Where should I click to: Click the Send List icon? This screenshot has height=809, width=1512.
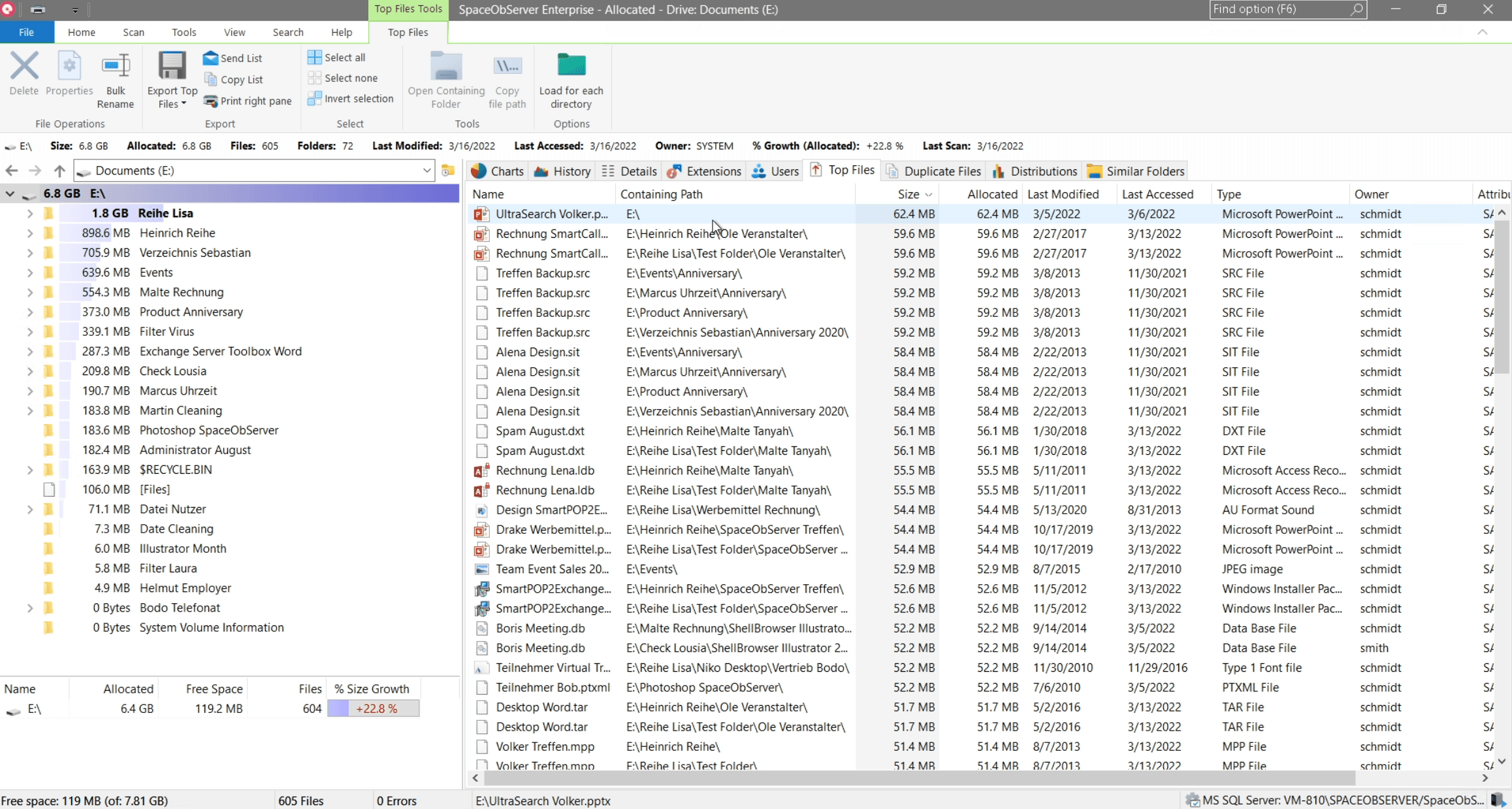coord(210,58)
